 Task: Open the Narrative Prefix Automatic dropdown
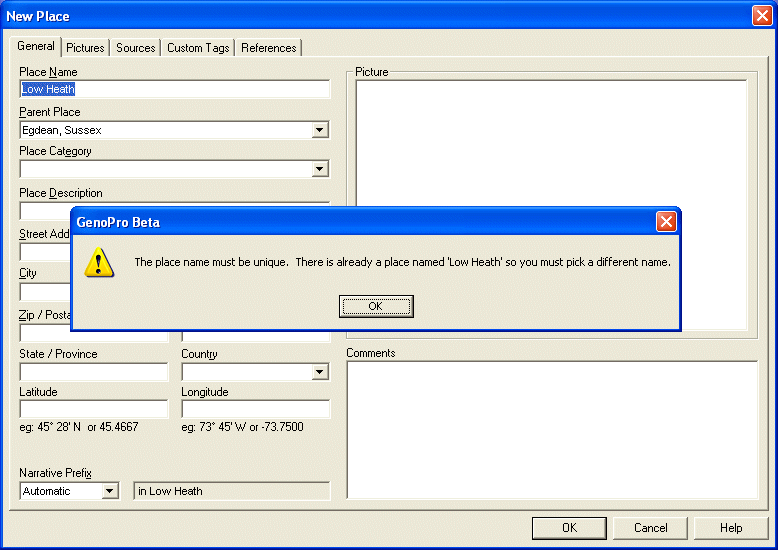pyautogui.click(x=109, y=491)
